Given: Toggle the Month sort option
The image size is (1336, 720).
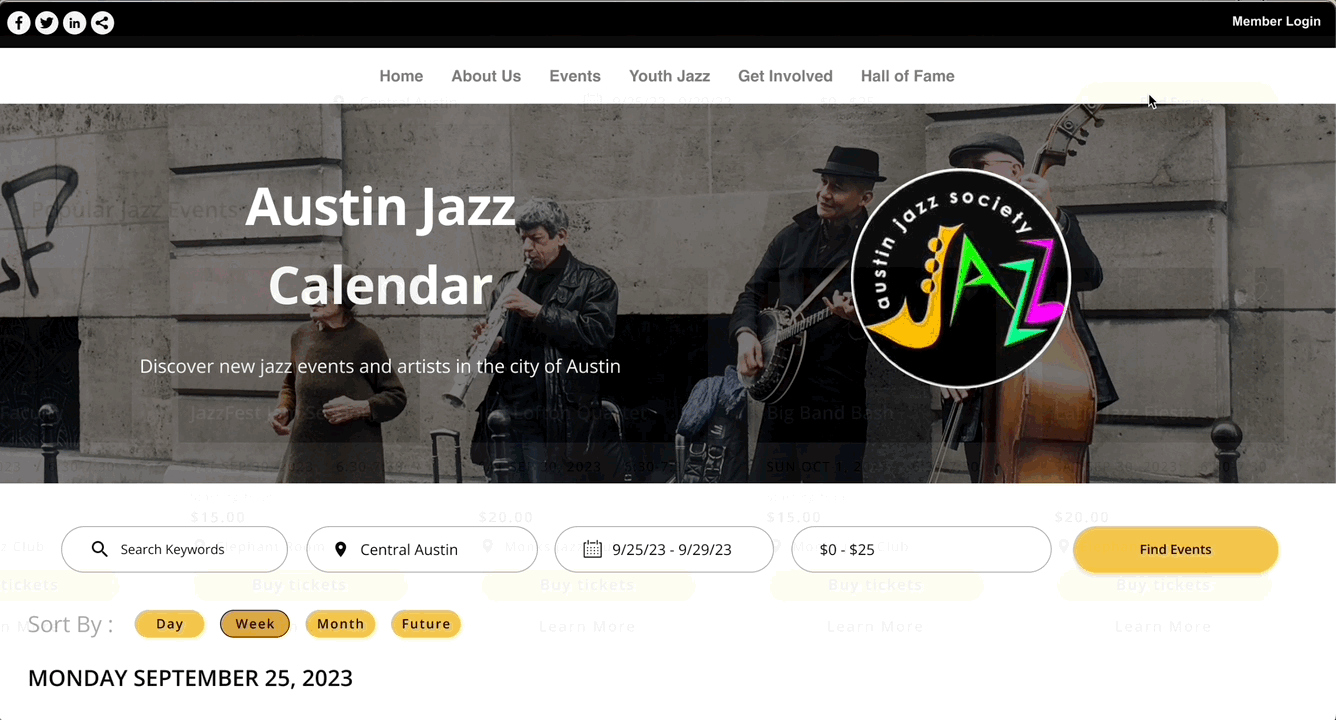Looking at the screenshot, I should [341, 624].
